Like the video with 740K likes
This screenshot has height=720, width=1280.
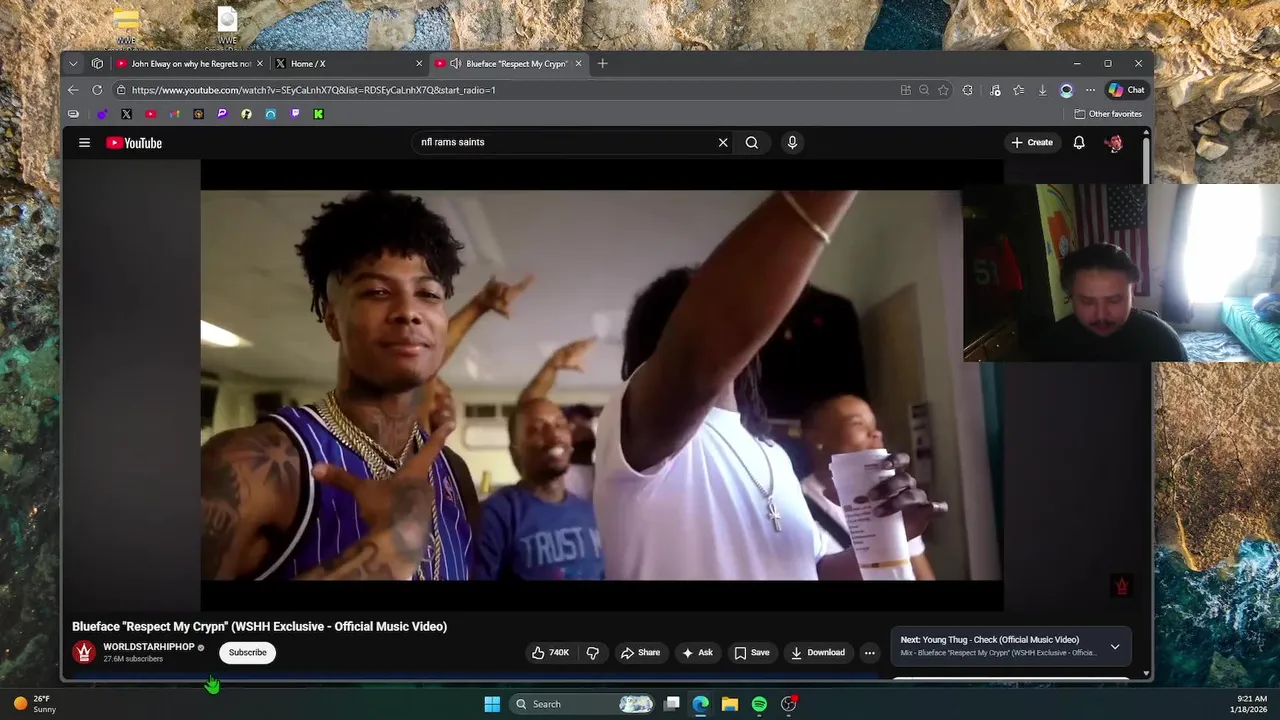tap(550, 652)
